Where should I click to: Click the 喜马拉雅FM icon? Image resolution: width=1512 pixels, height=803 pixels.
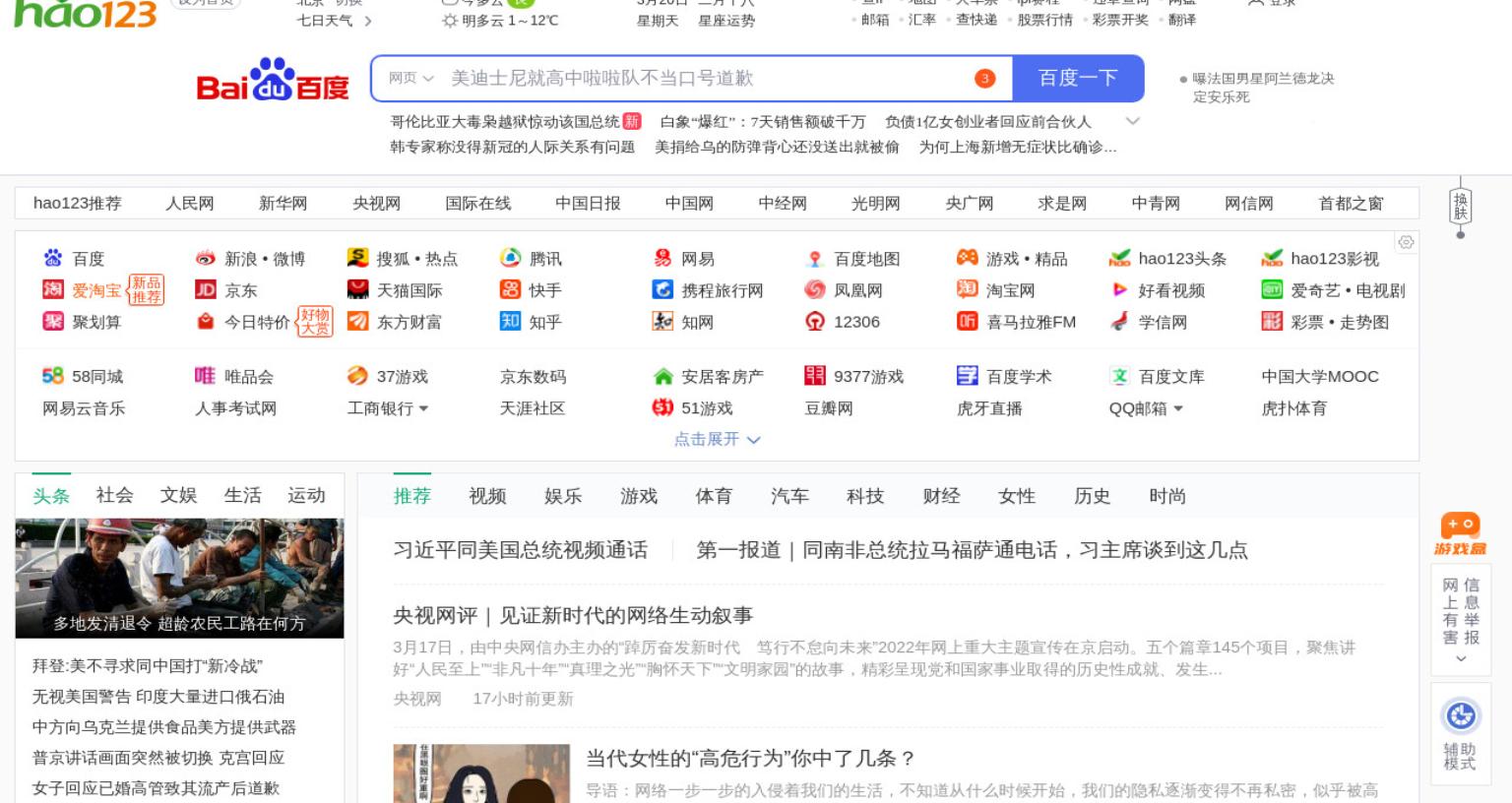(967, 322)
